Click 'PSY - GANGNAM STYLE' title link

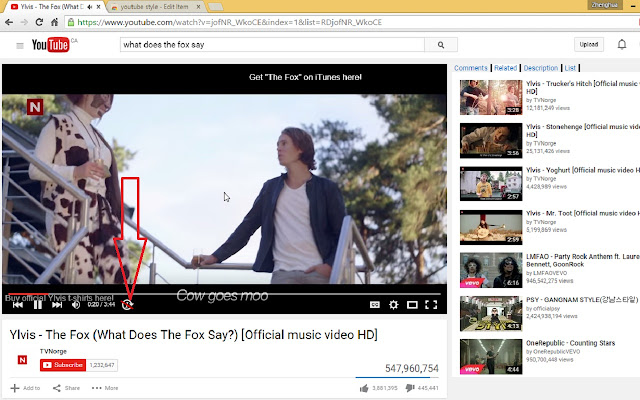point(582,300)
